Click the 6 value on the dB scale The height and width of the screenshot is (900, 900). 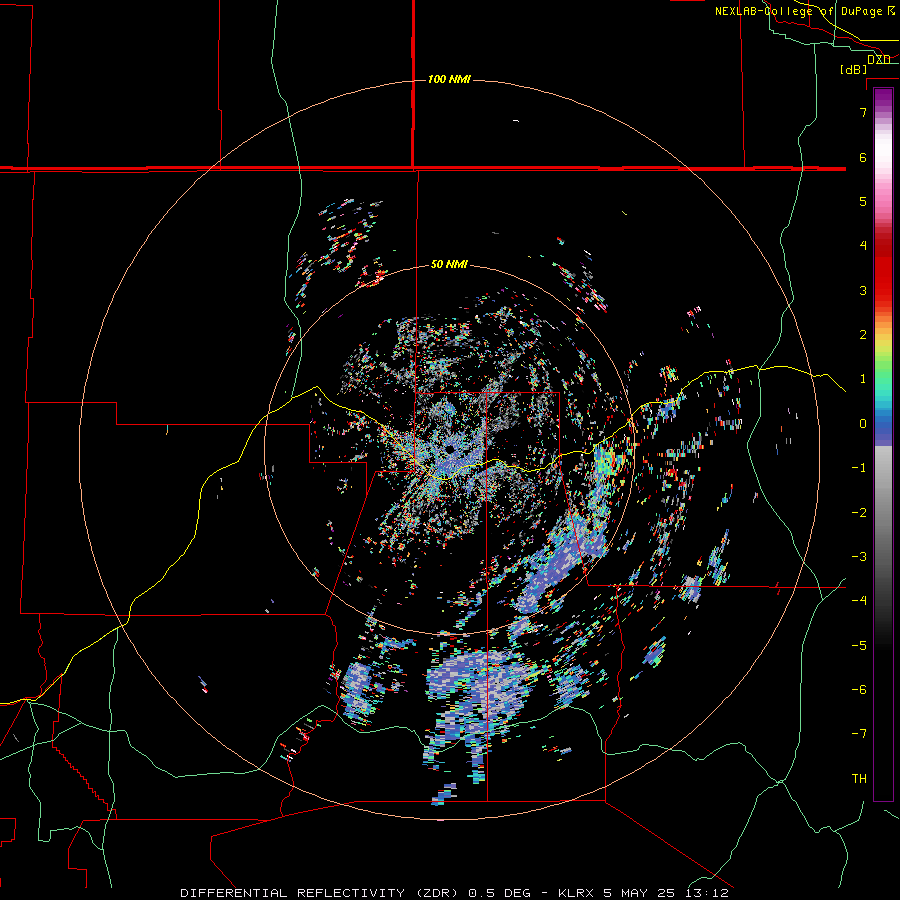point(863,157)
